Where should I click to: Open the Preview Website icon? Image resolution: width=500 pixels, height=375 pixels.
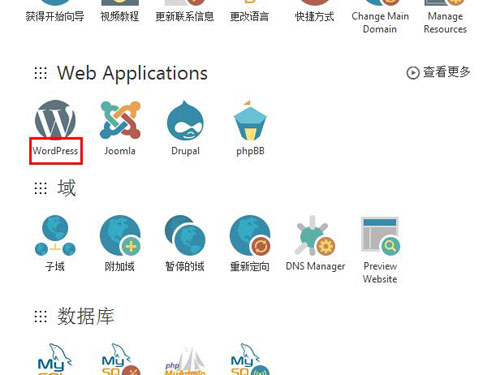click(x=380, y=235)
